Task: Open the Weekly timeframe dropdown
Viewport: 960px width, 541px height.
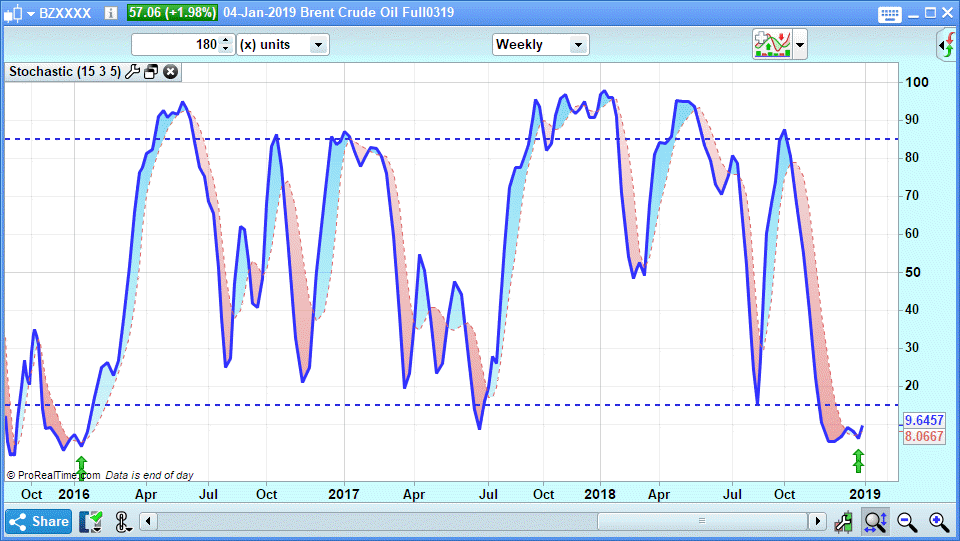Action: [x=541, y=45]
